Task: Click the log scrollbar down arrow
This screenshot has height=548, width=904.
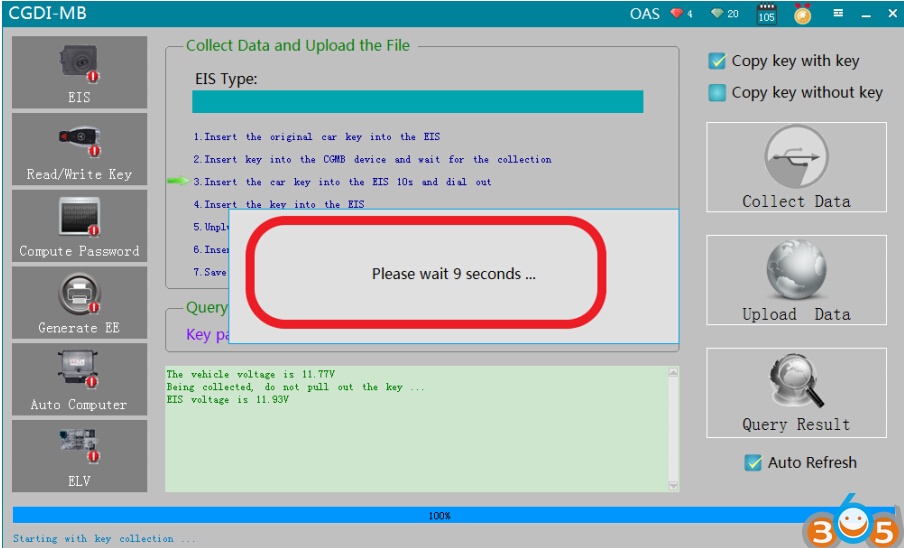Action: 673,486
